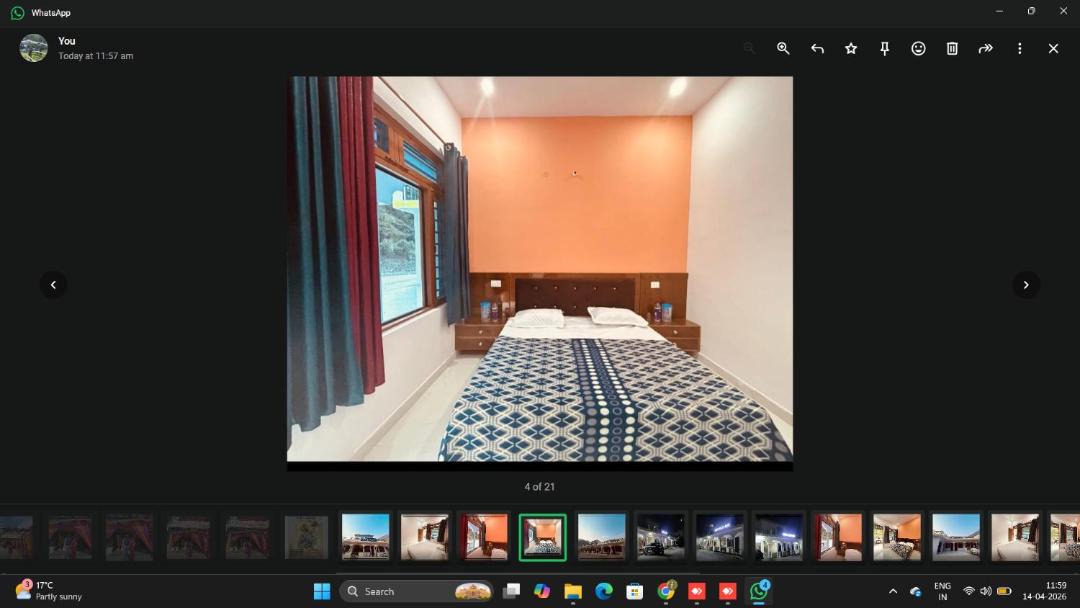
Task: Open the Windows Start menu
Action: [322, 591]
